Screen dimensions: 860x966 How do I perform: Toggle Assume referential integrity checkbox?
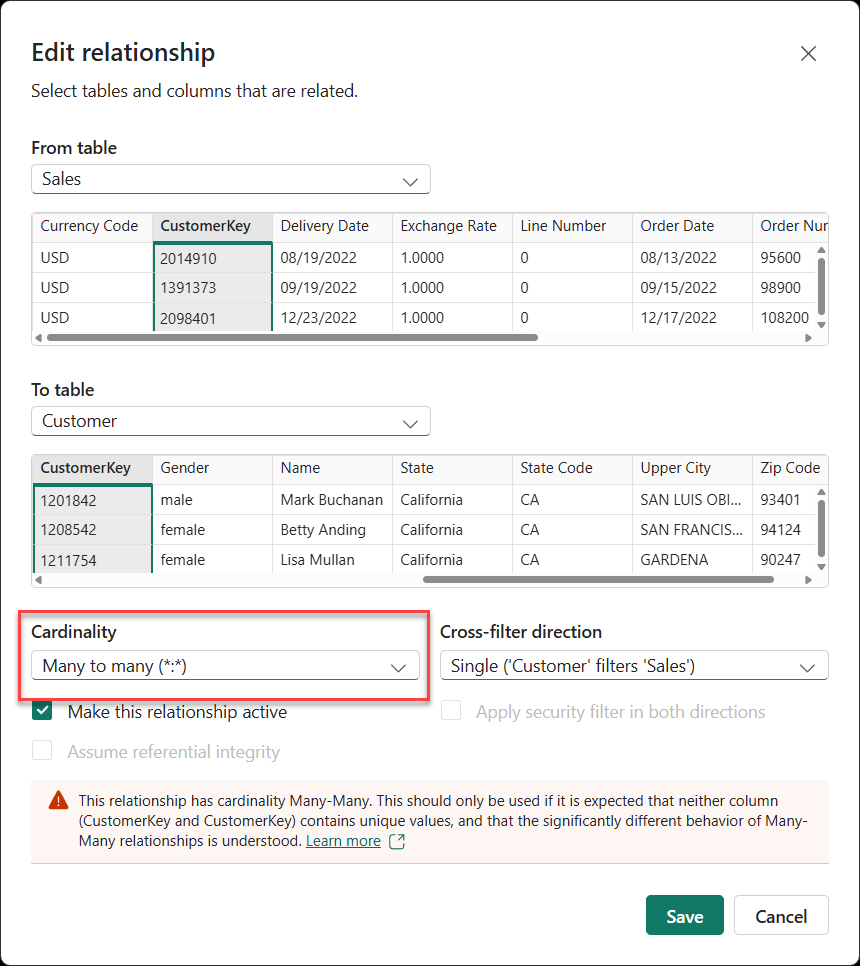pyautogui.click(x=42, y=751)
